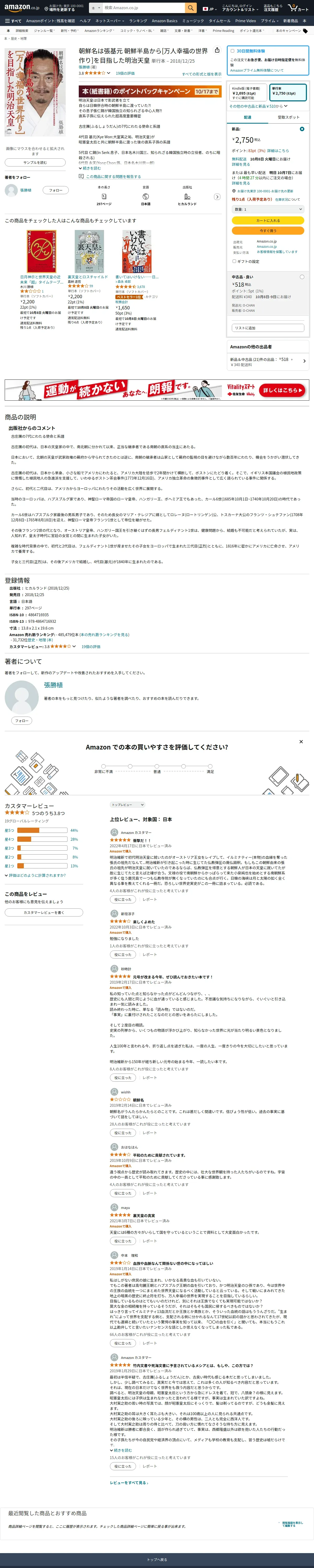Open ランキング in navigation bar
The height and width of the screenshot is (1568, 314).
[x=138, y=21]
